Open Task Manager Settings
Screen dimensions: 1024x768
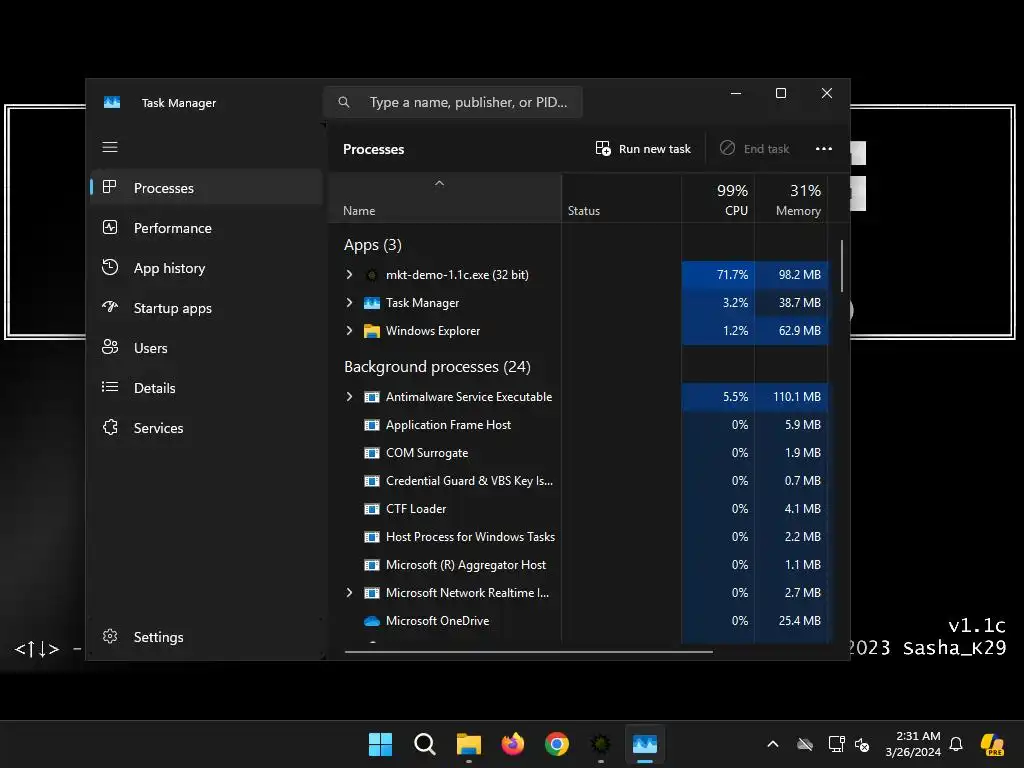tap(206, 637)
